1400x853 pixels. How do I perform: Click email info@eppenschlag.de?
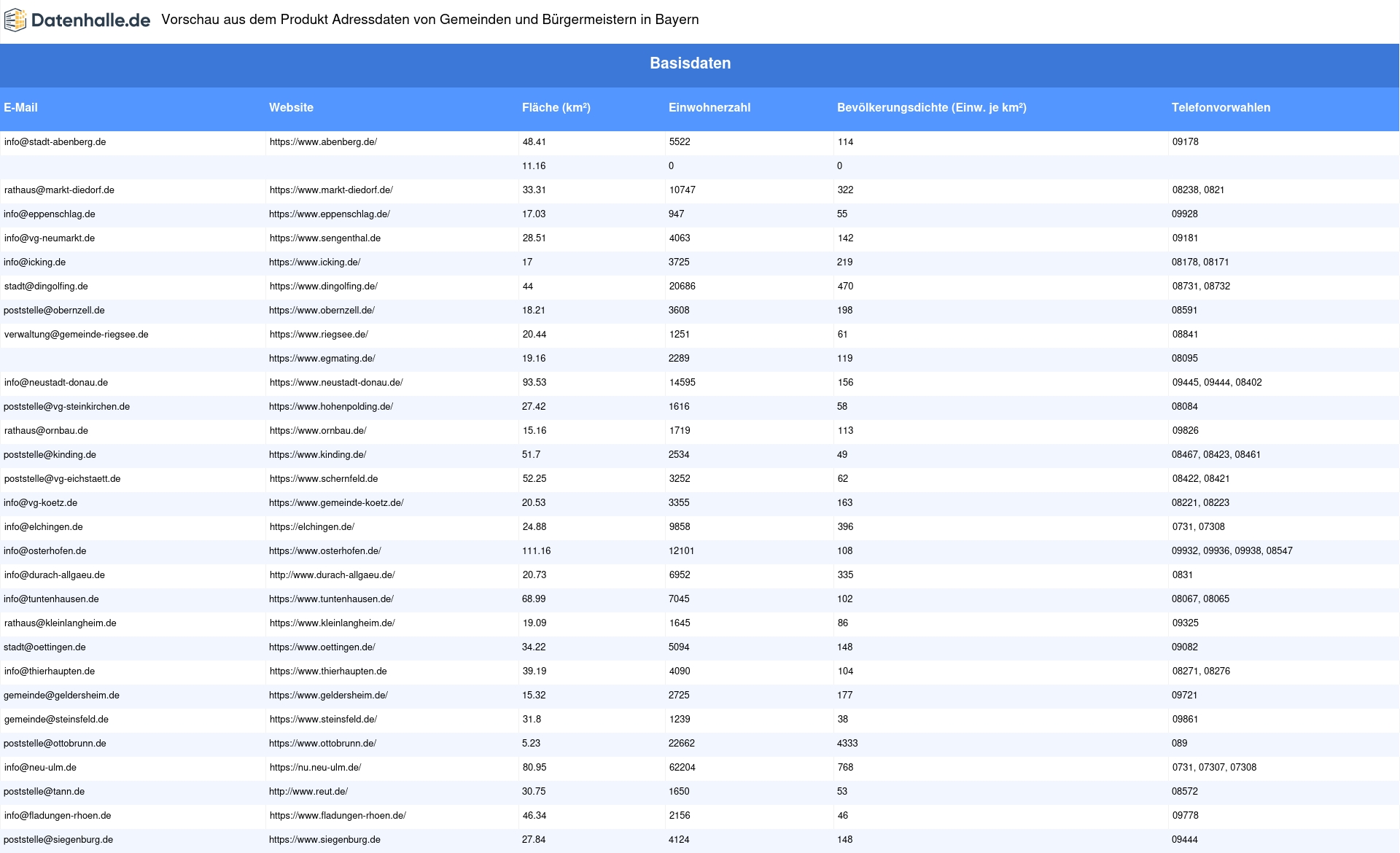50,214
